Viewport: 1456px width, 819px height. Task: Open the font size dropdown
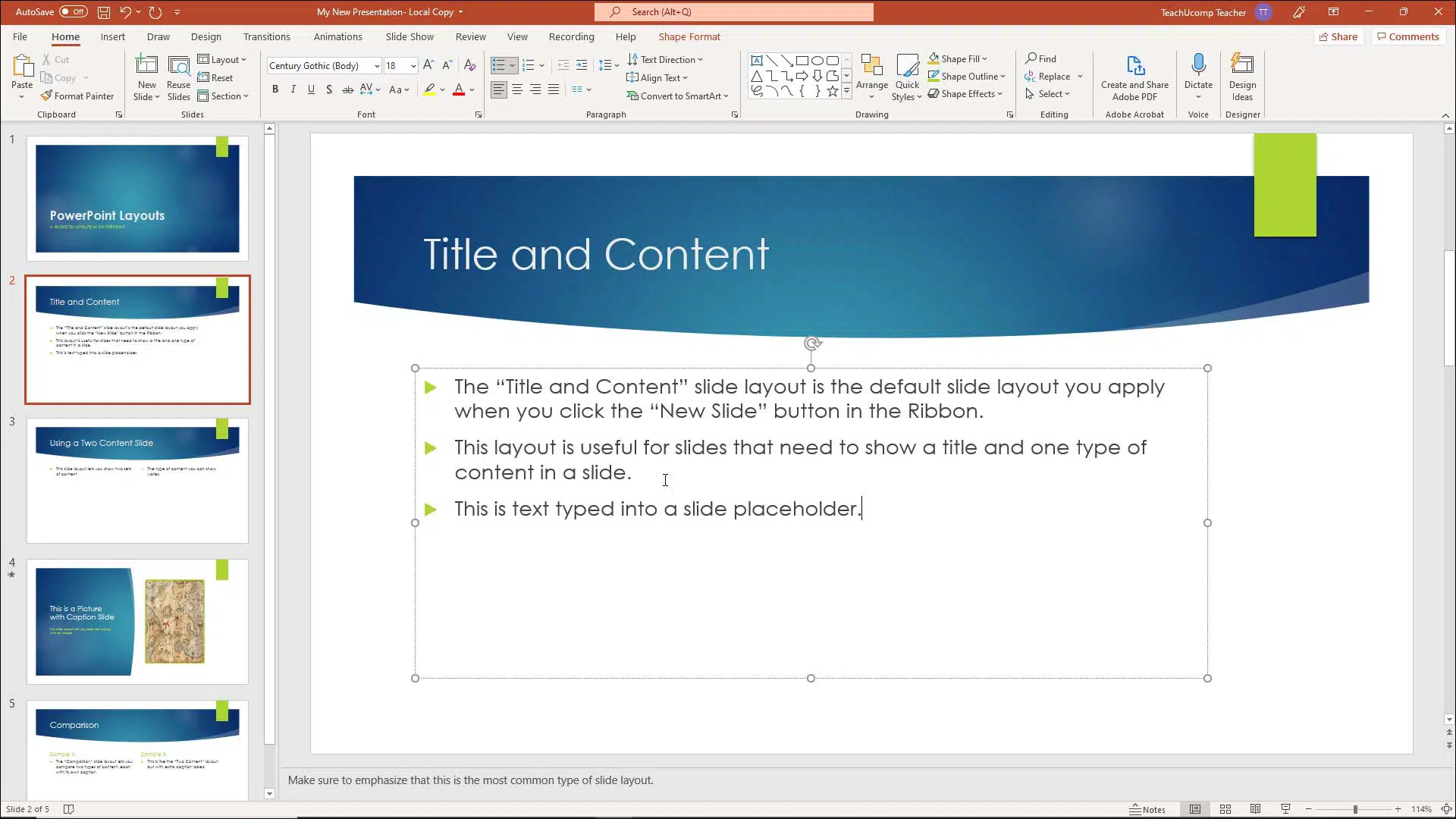pyautogui.click(x=413, y=66)
